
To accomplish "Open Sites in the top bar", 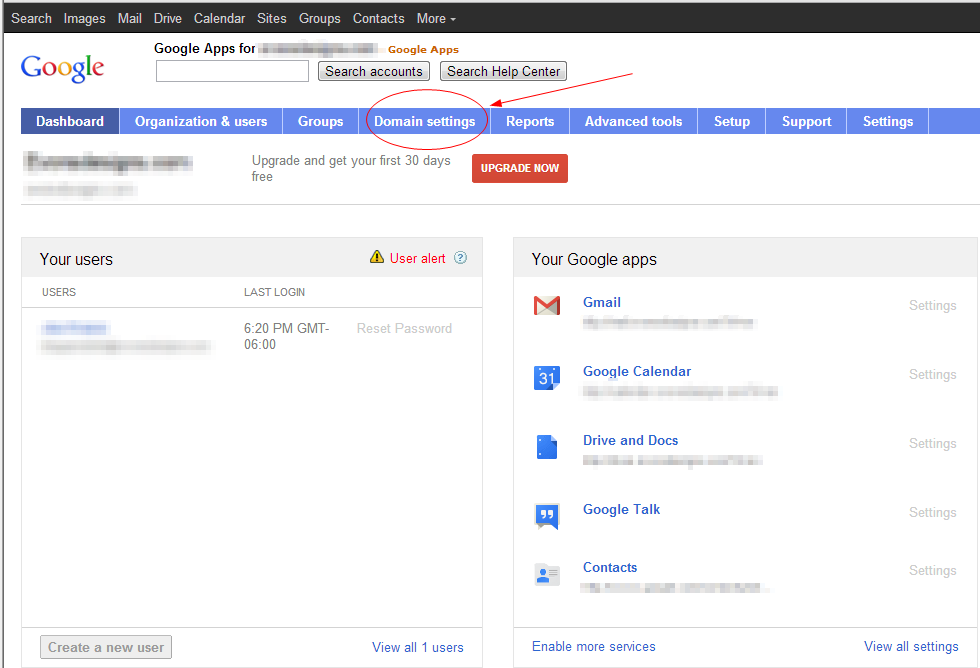I will 272,19.
